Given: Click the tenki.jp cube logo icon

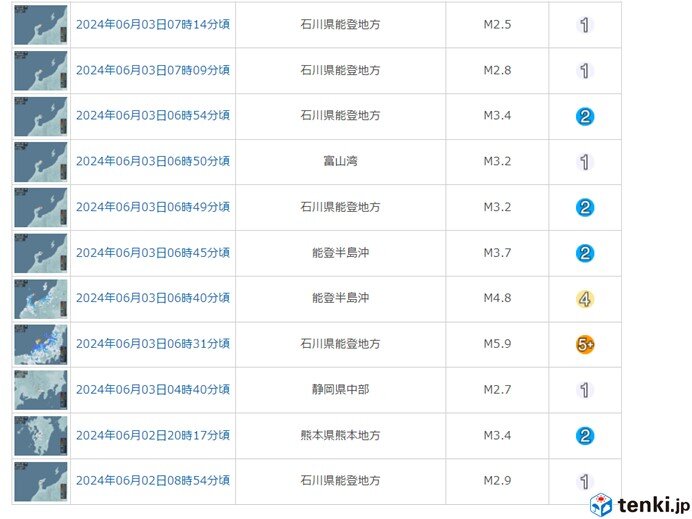Looking at the screenshot, I should pyautogui.click(x=601, y=504).
